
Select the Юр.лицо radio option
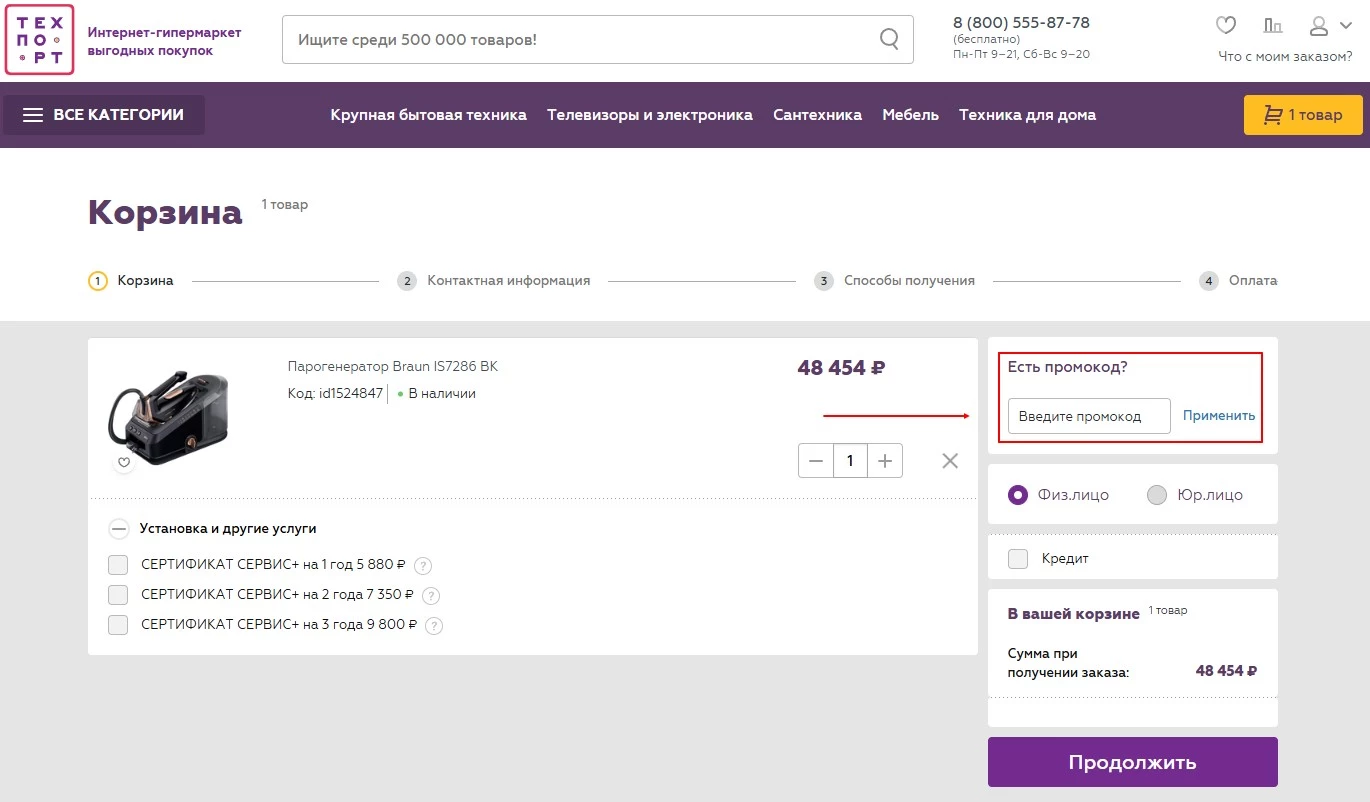(x=1157, y=495)
